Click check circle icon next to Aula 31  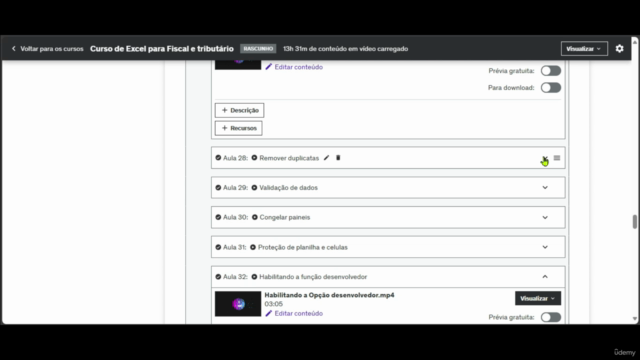(218, 247)
